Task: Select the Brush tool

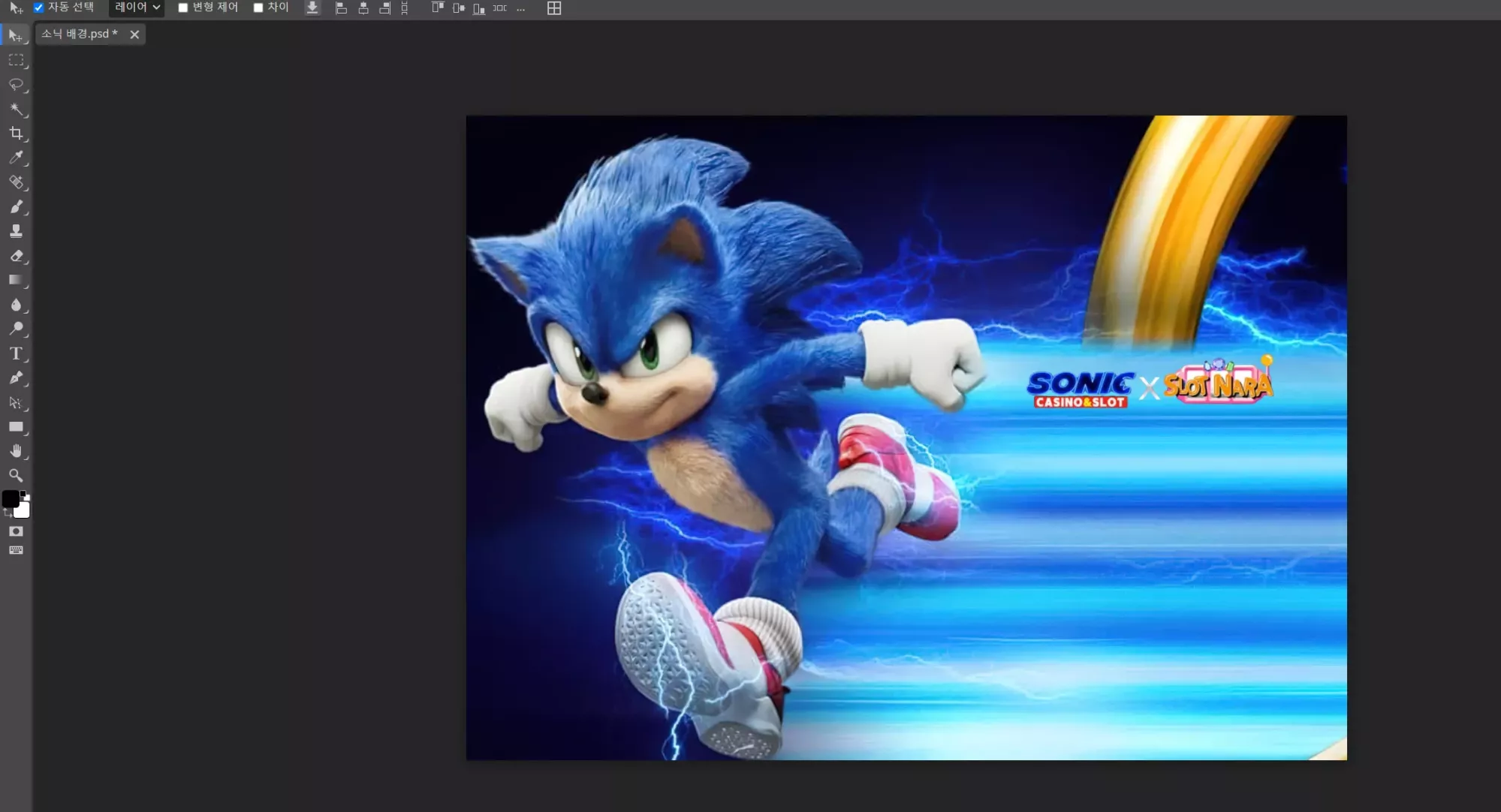Action: pyautogui.click(x=16, y=206)
